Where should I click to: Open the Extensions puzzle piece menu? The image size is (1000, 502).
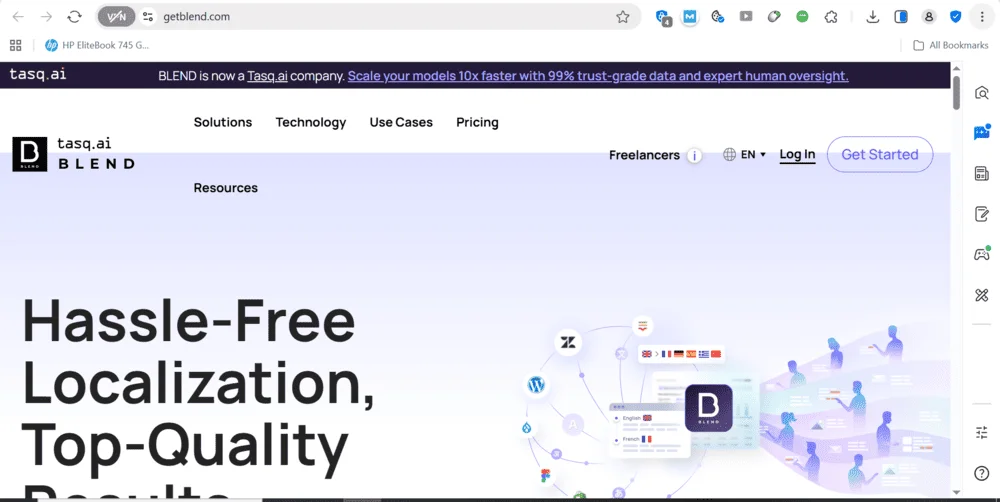(831, 17)
